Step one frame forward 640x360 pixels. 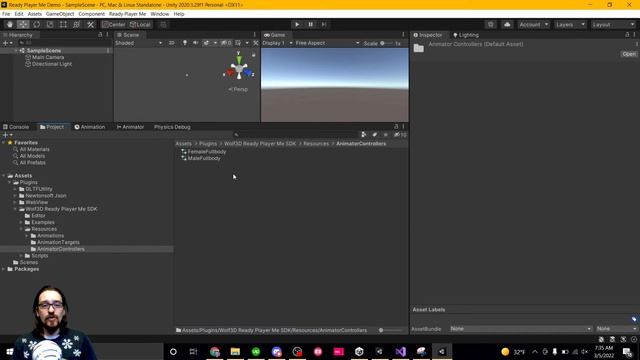324,24
